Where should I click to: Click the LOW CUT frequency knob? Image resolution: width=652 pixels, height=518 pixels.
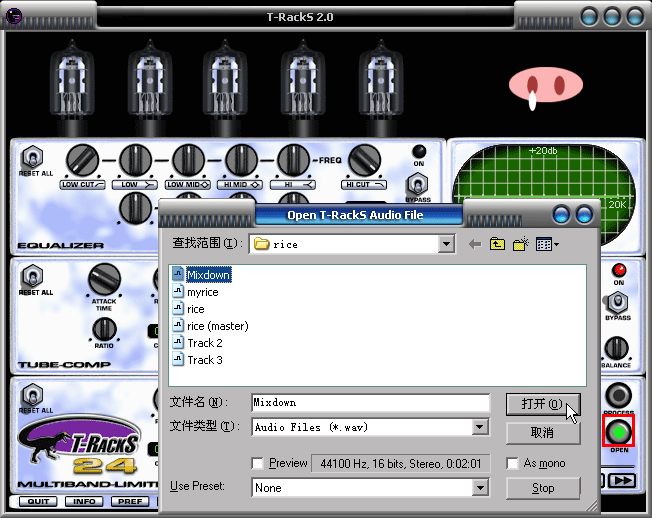coord(82,160)
